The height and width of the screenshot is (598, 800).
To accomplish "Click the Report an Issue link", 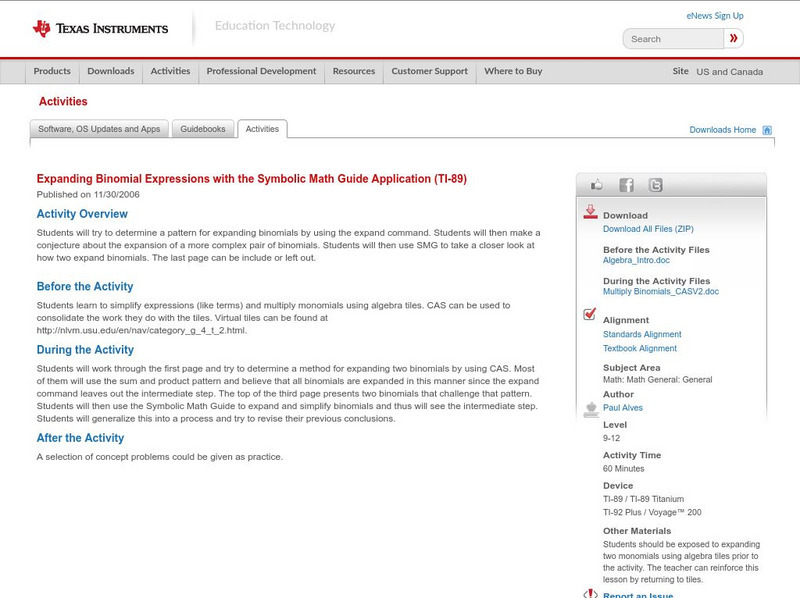I will (638, 595).
